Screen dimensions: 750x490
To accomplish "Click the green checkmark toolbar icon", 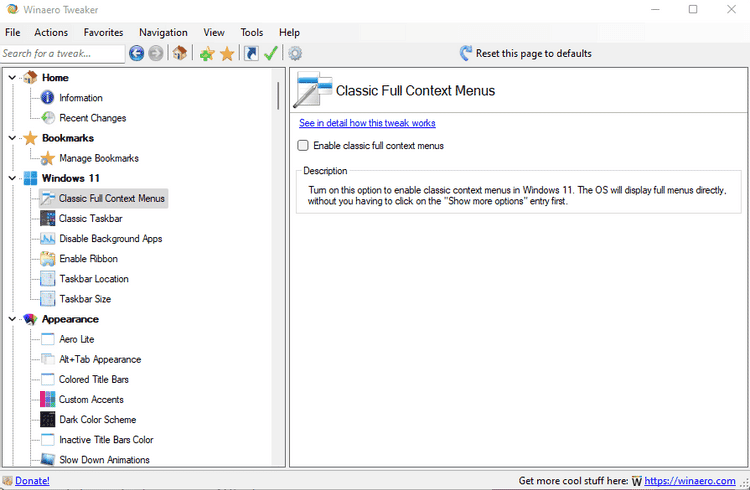I will [271, 53].
